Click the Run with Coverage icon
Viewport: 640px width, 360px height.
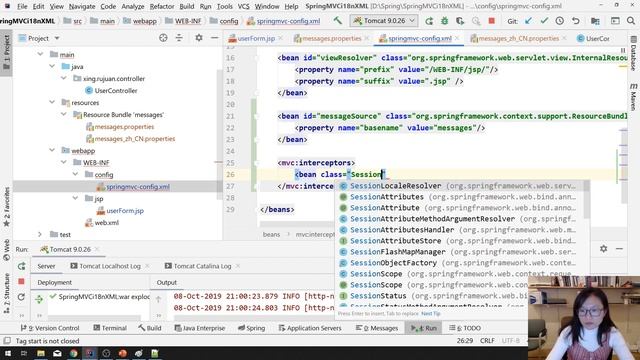click(460, 21)
